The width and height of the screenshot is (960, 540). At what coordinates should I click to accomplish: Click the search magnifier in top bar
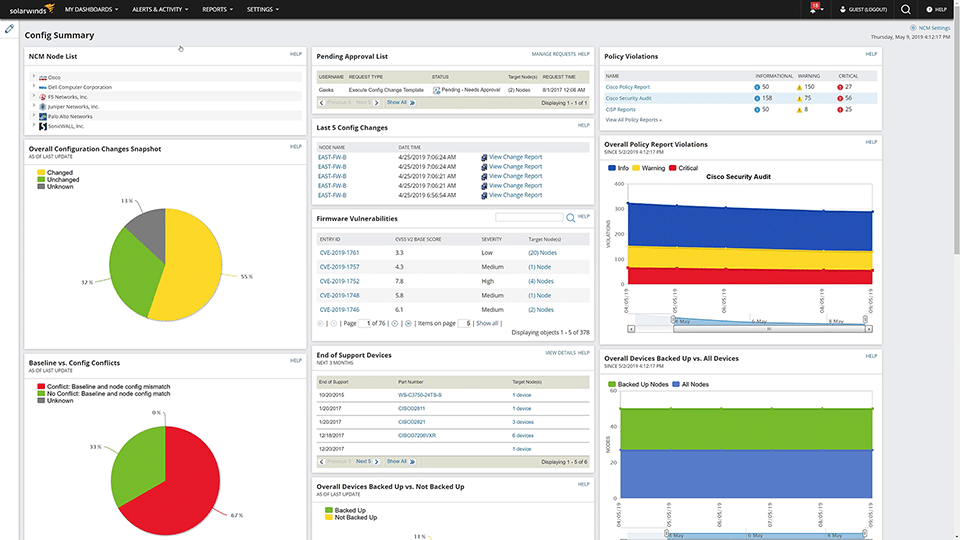pyautogui.click(x=906, y=9)
